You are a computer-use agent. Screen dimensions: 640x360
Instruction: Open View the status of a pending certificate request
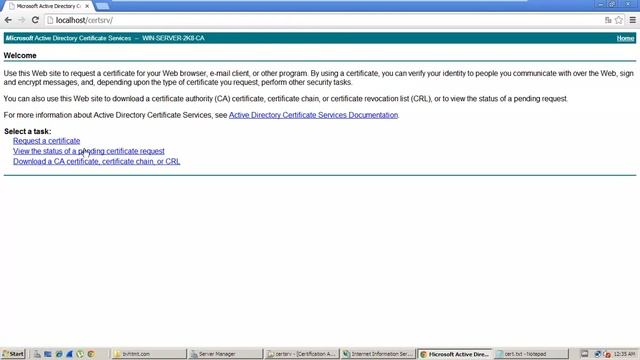(x=89, y=151)
